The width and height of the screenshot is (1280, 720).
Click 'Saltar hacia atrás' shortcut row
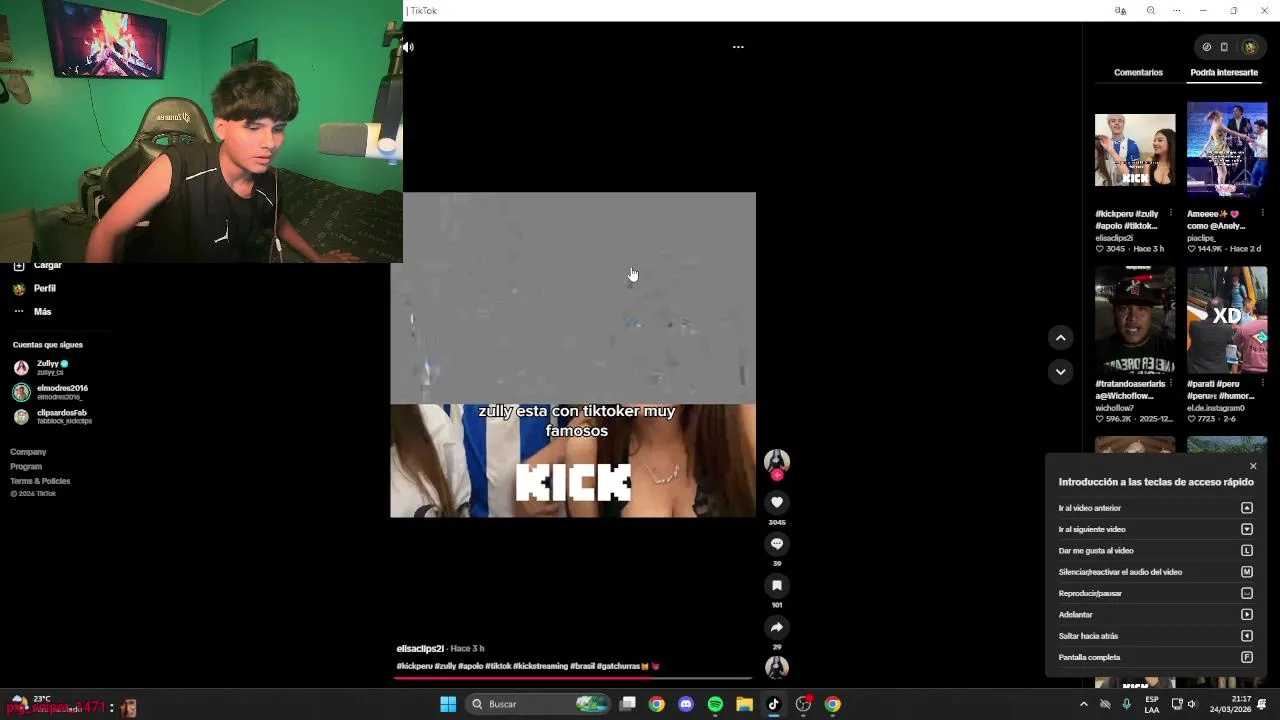pyautogui.click(x=1155, y=636)
